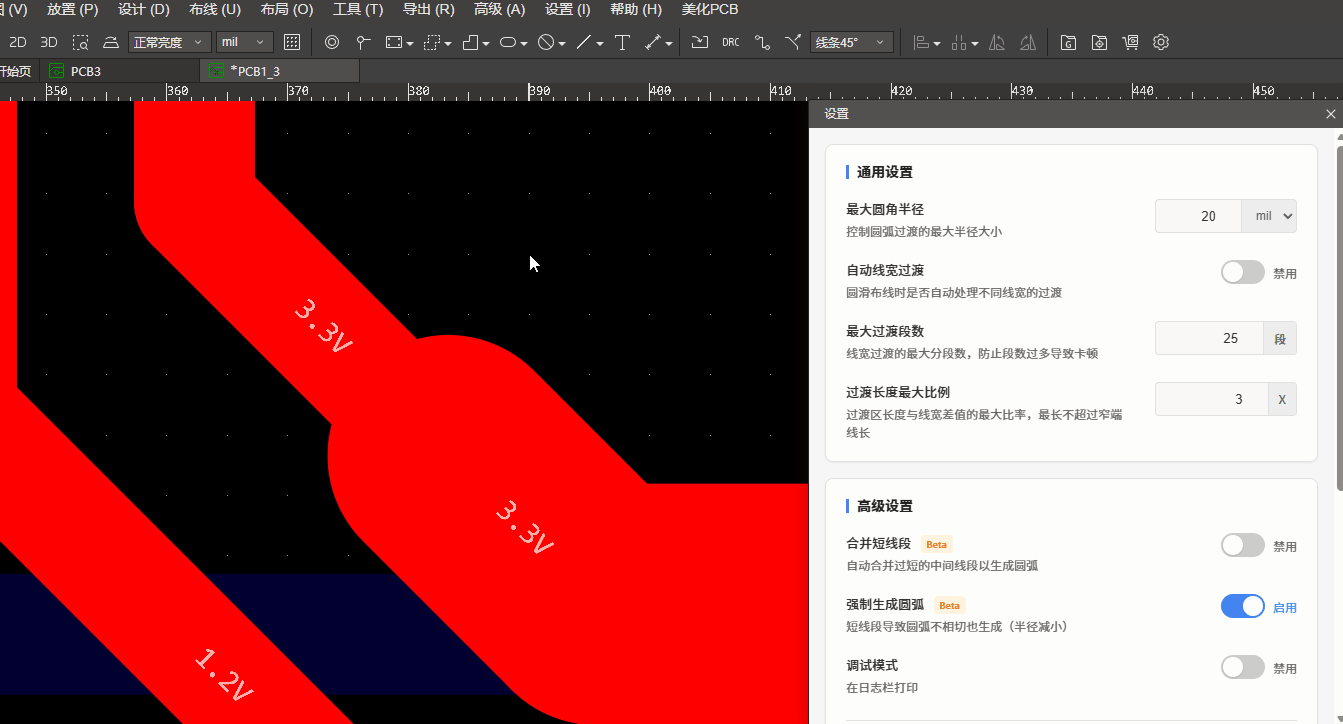Image resolution: width=1343 pixels, height=724 pixels.
Task: Click the 过渡长度最大比例 value field
Action: pos(1211,399)
